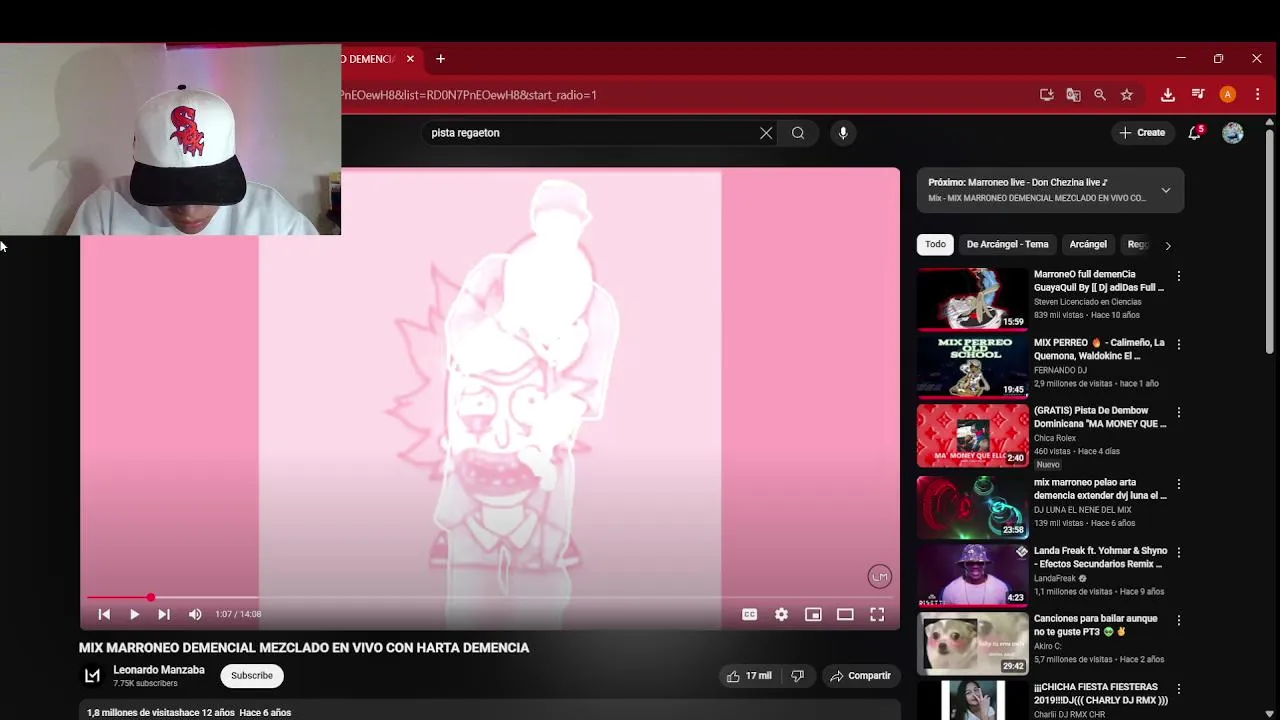1280x720 pixels.
Task: Click the browser address bar URL
Action: tap(468, 95)
